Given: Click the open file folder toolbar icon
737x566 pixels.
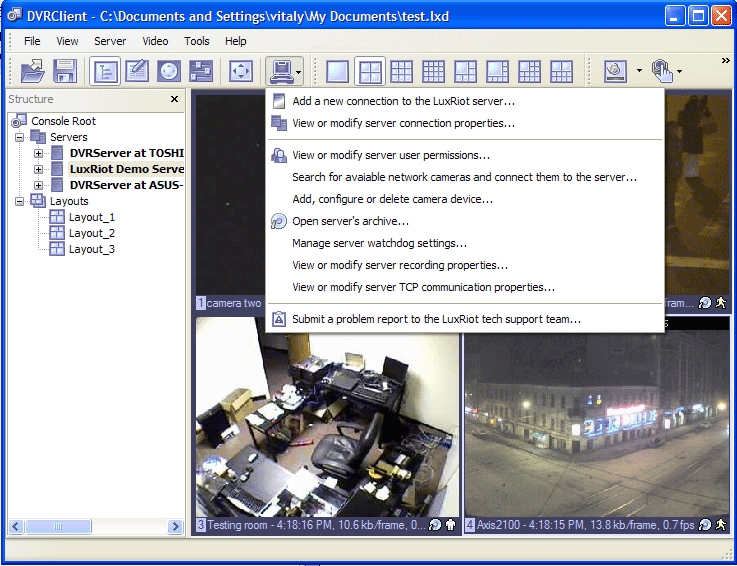Looking at the screenshot, I should [x=33, y=71].
